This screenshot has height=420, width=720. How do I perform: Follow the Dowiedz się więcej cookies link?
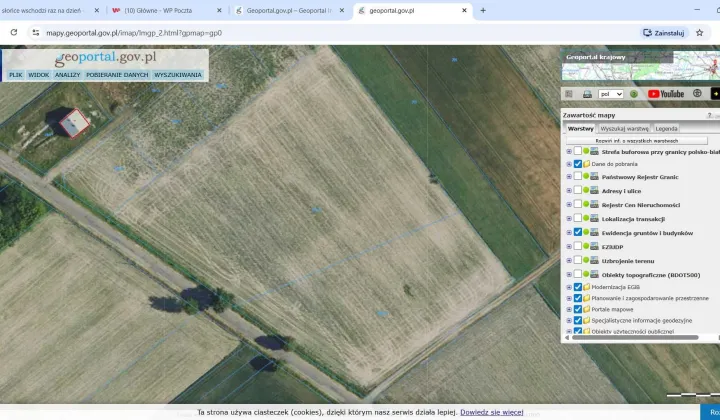492,412
